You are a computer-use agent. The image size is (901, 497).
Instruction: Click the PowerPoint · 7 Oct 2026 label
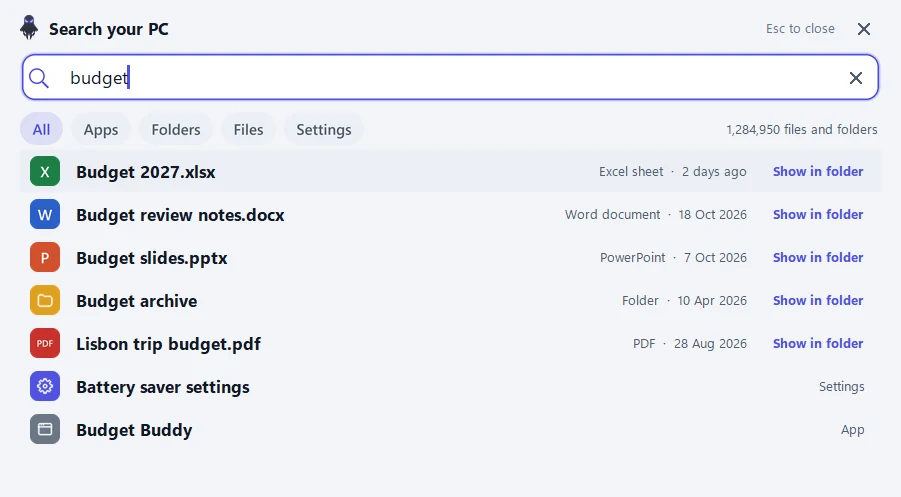pyautogui.click(x=673, y=257)
